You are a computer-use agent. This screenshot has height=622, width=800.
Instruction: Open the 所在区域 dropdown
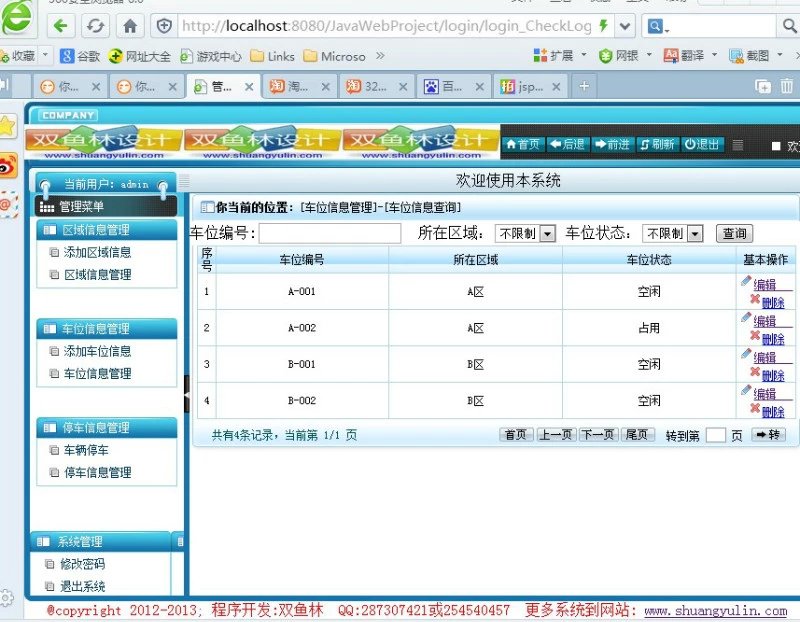[525, 234]
